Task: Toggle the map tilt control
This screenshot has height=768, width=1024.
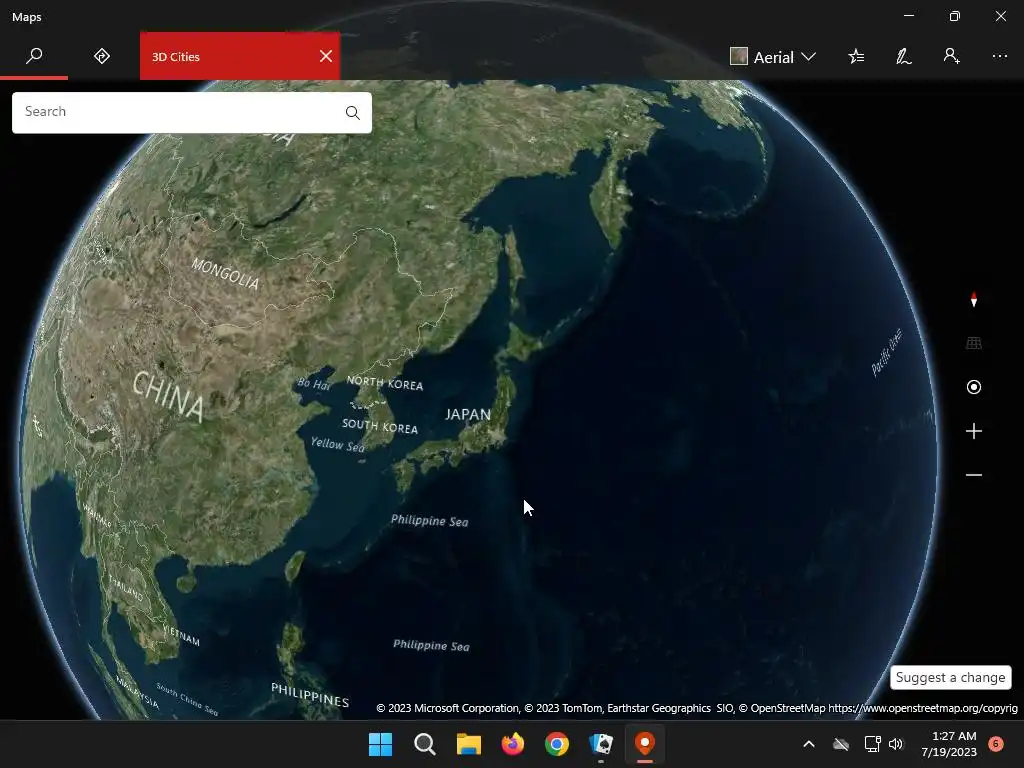Action: tap(974, 343)
